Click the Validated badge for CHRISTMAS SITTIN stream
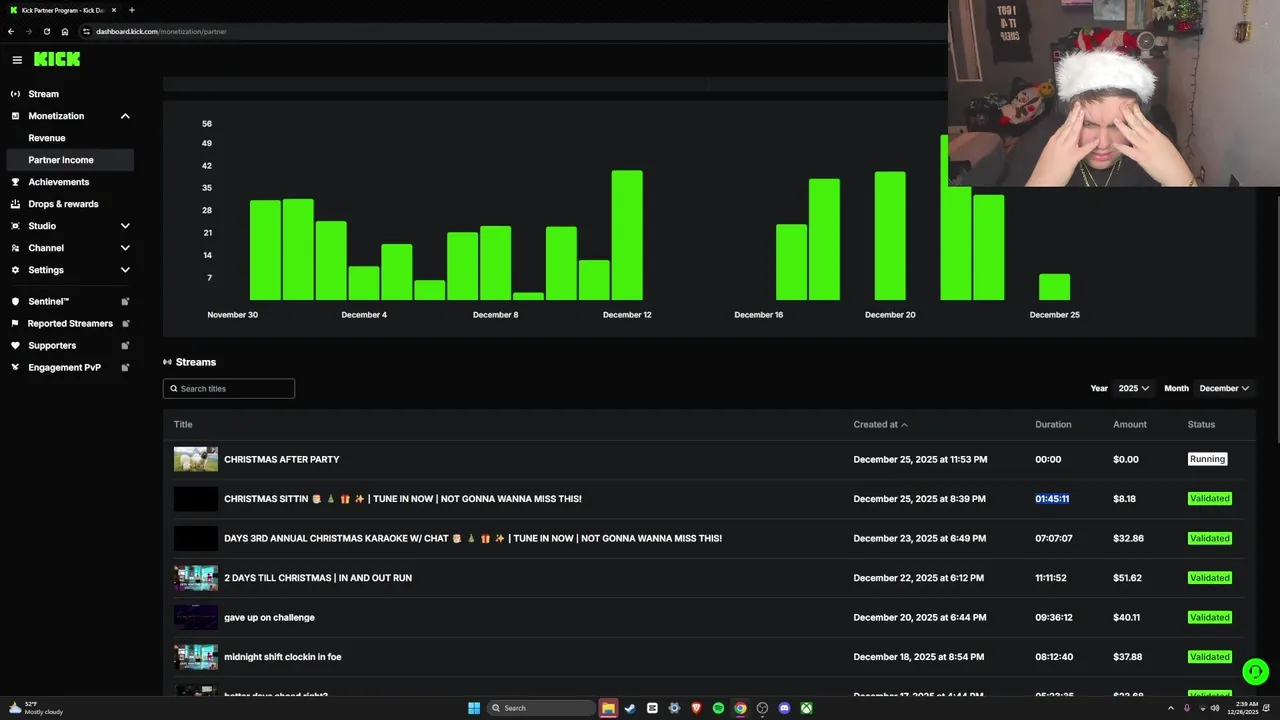This screenshot has height=720, width=1280. click(x=1209, y=499)
